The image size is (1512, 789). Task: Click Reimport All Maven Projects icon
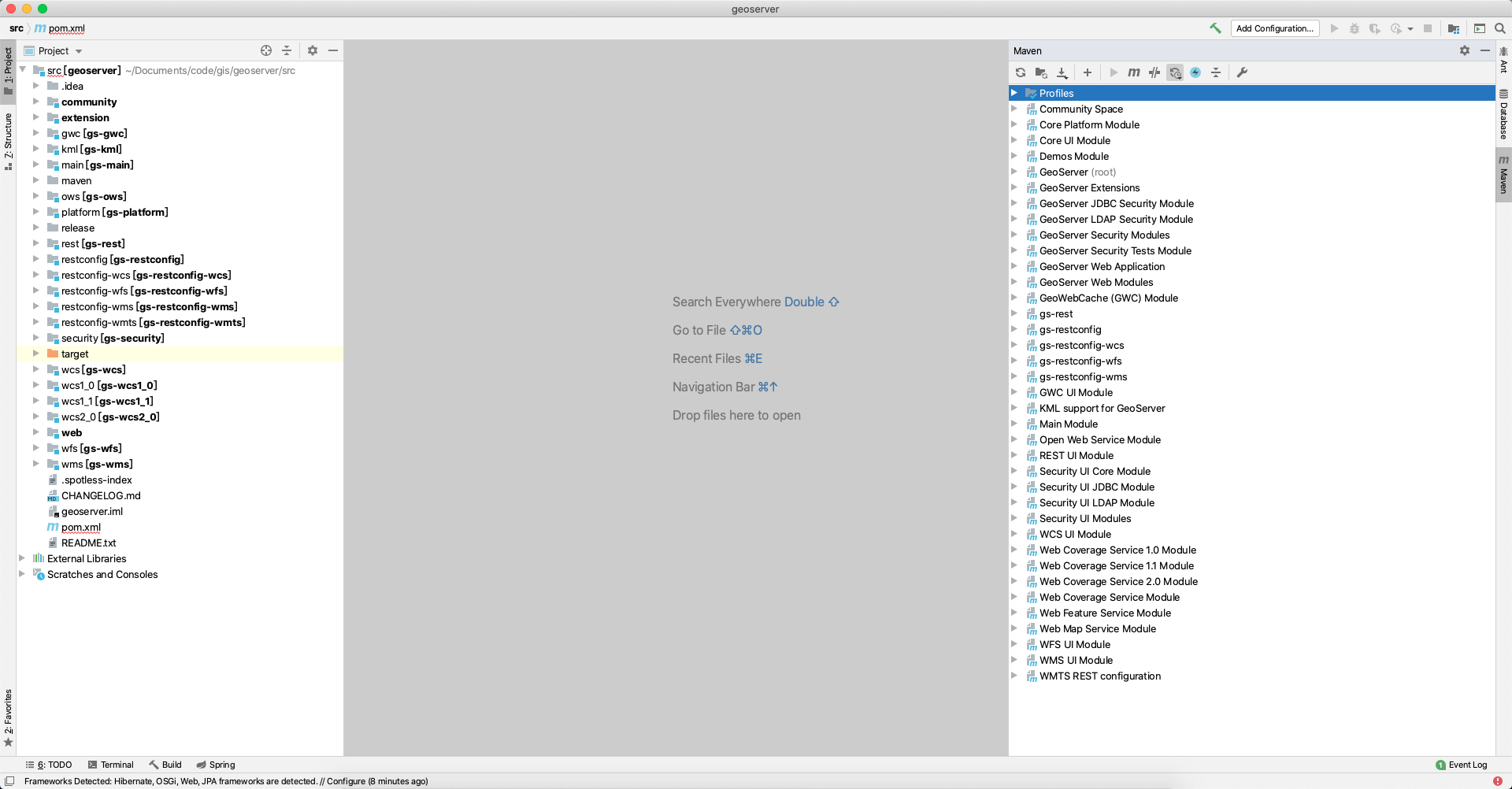click(1021, 72)
